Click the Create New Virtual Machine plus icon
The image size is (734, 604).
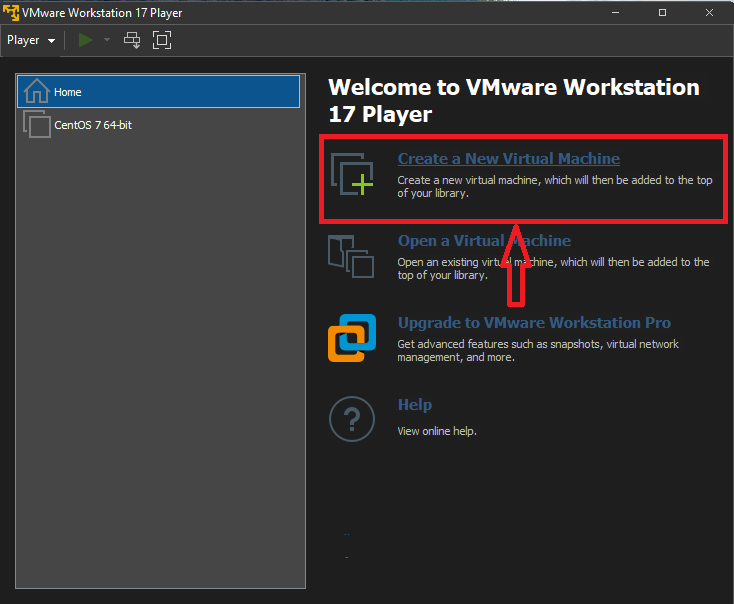352,175
